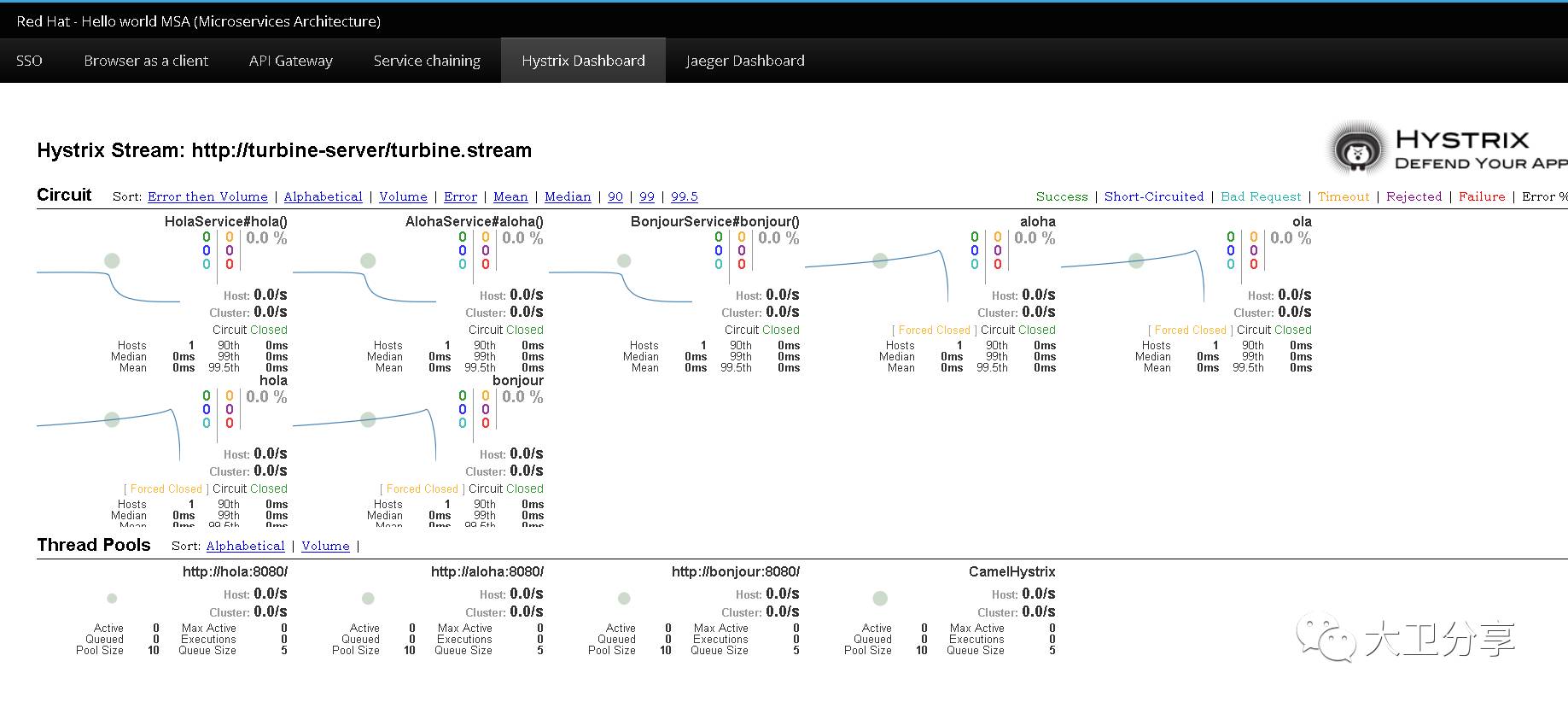
Task: Click the AlohaService#aloha() traffic circle
Action: point(368,260)
